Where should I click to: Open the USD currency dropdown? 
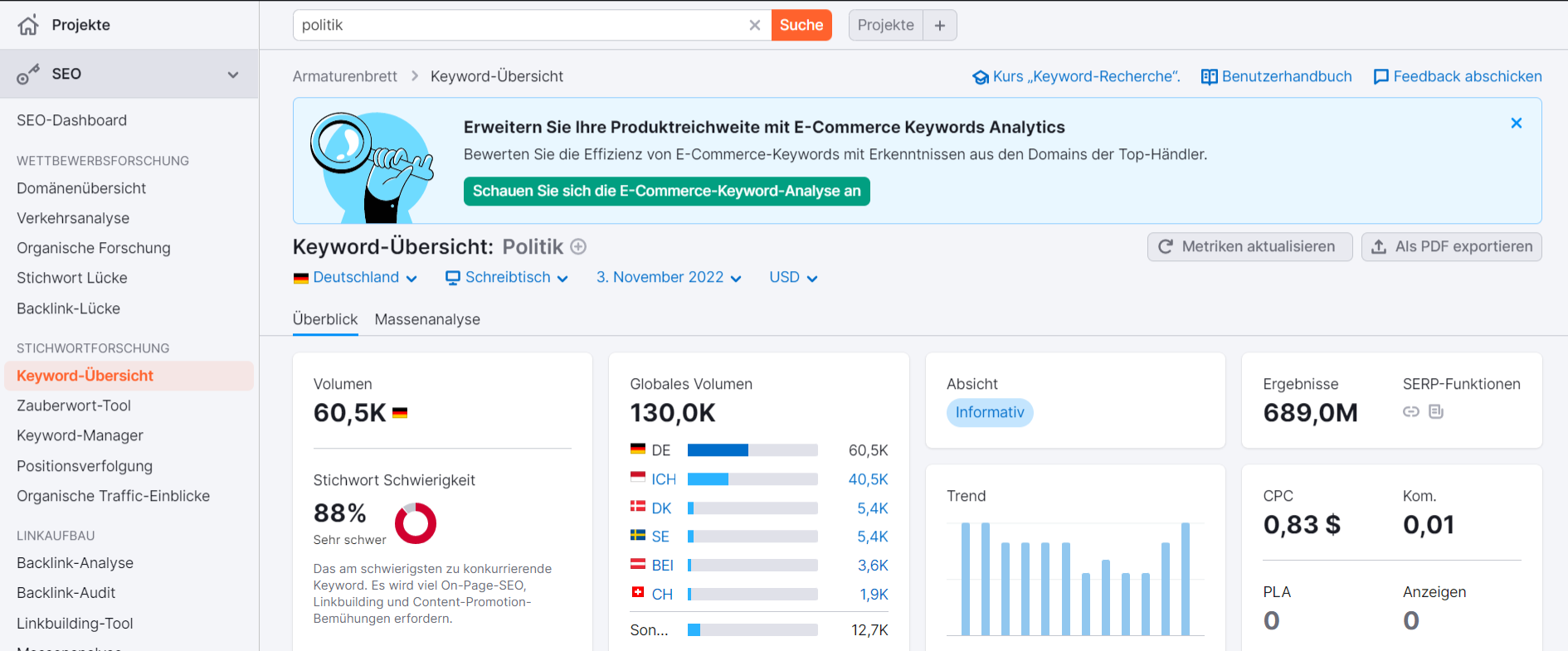pos(793,277)
